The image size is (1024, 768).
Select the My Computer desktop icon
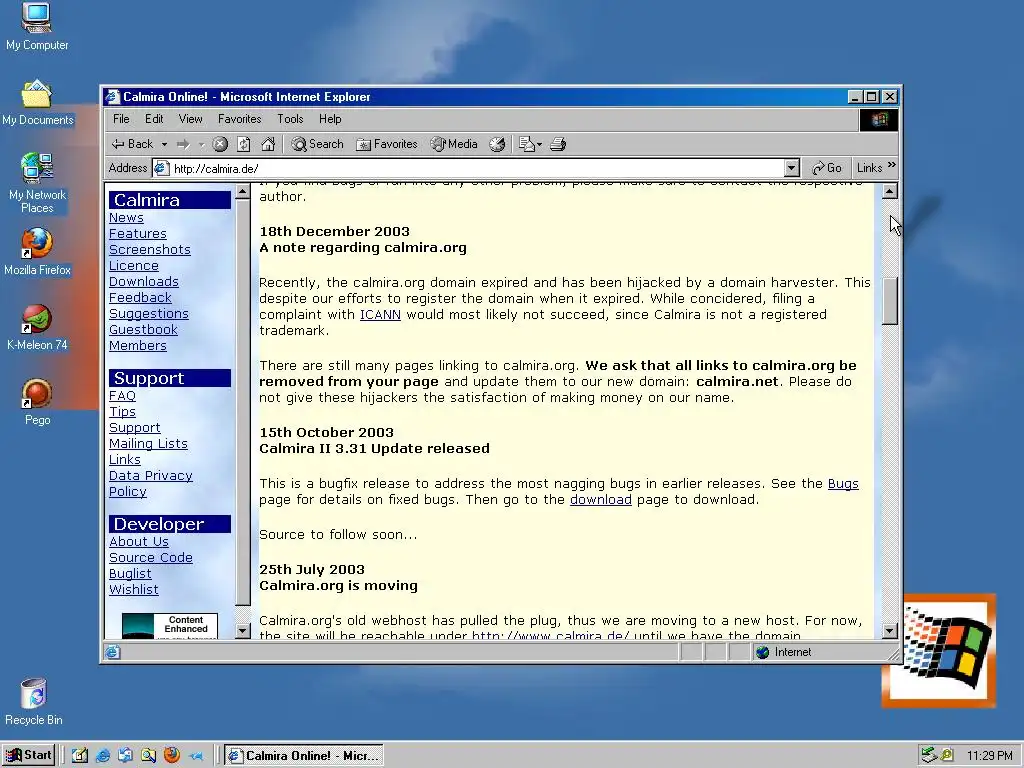coord(37,27)
